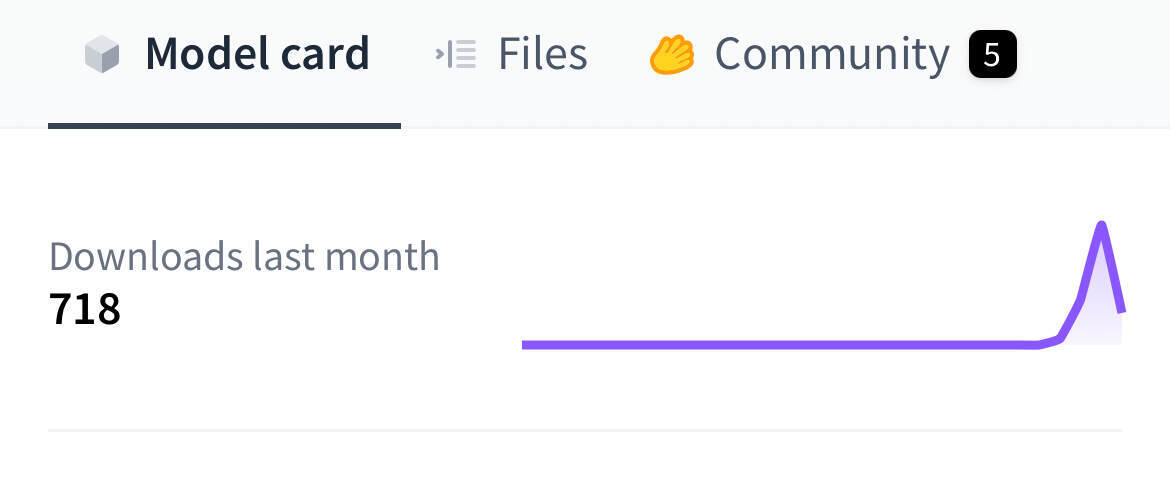This screenshot has width=1170, height=488.
Task: Click the divider line below downloads section
Action: [x=585, y=431]
